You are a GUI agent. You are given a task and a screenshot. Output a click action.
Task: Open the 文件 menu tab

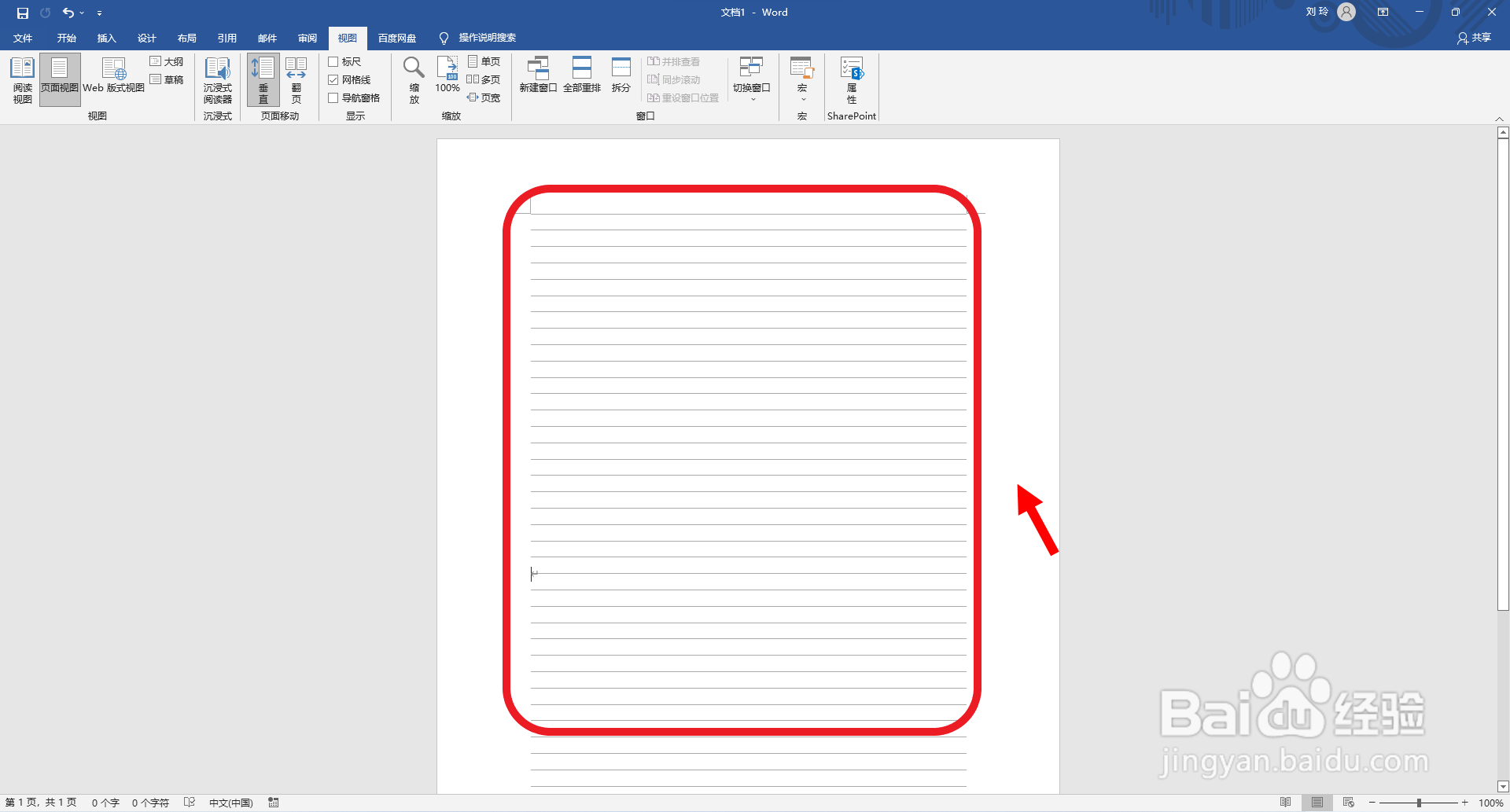[23, 38]
